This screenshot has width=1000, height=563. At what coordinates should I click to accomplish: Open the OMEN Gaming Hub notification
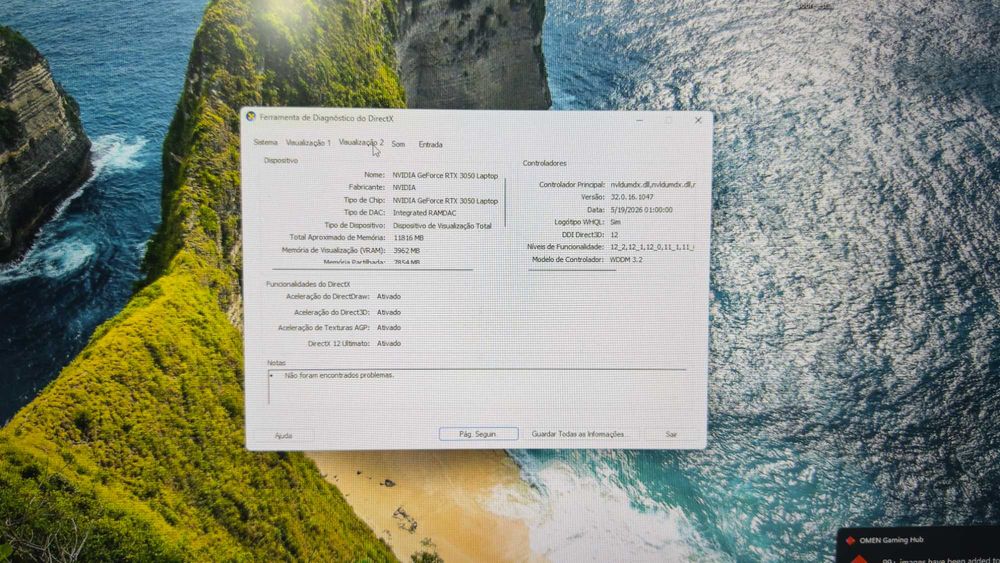[x=918, y=545]
